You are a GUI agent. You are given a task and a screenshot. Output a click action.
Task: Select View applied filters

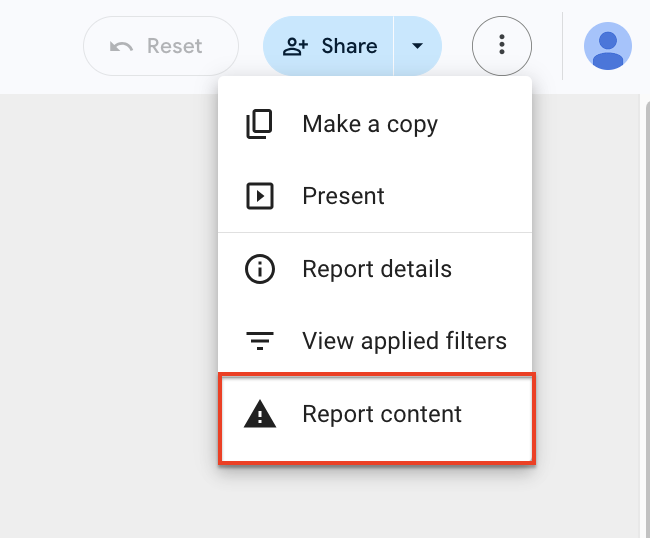coord(375,341)
